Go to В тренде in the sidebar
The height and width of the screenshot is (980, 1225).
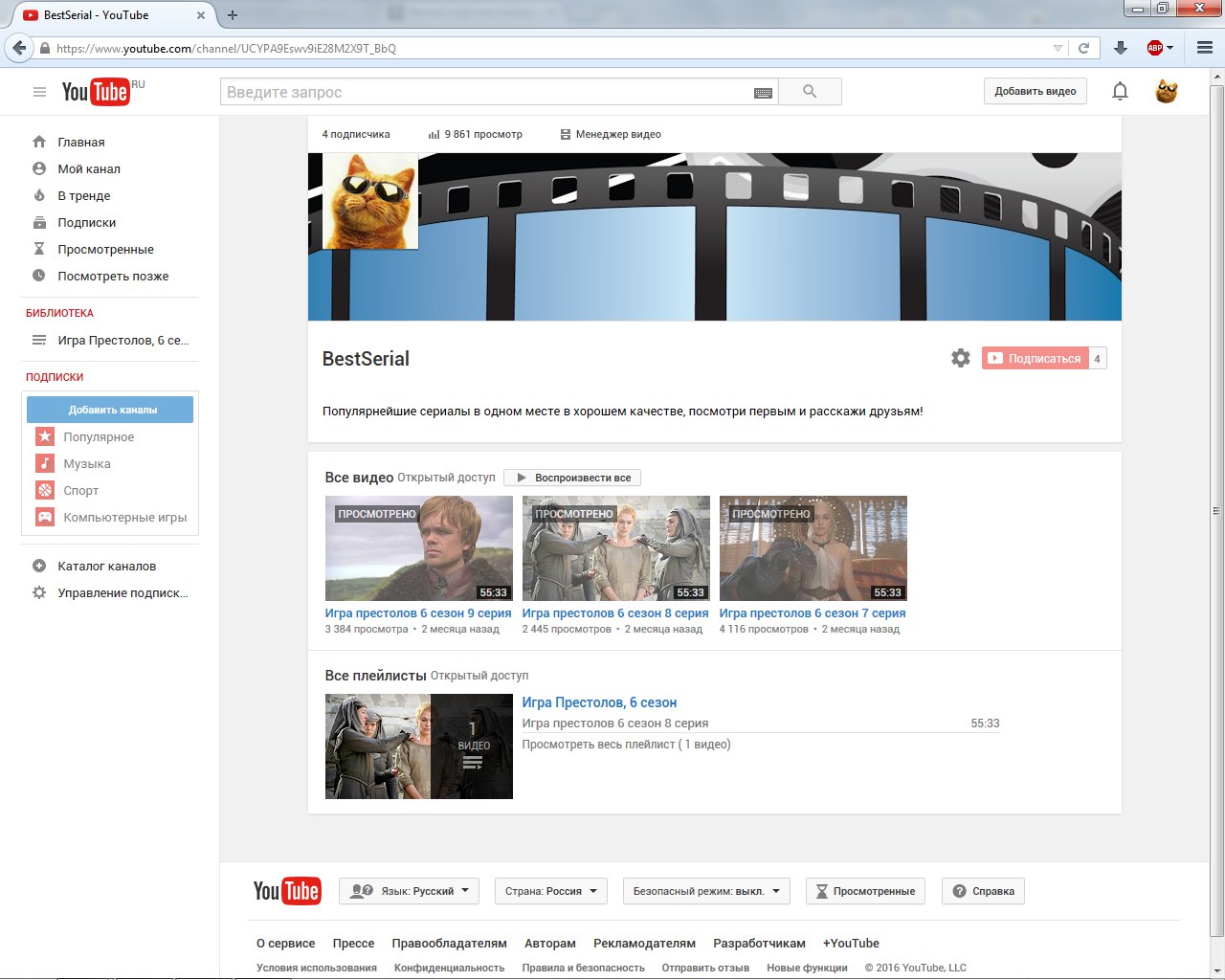pyautogui.click(x=84, y=195)
